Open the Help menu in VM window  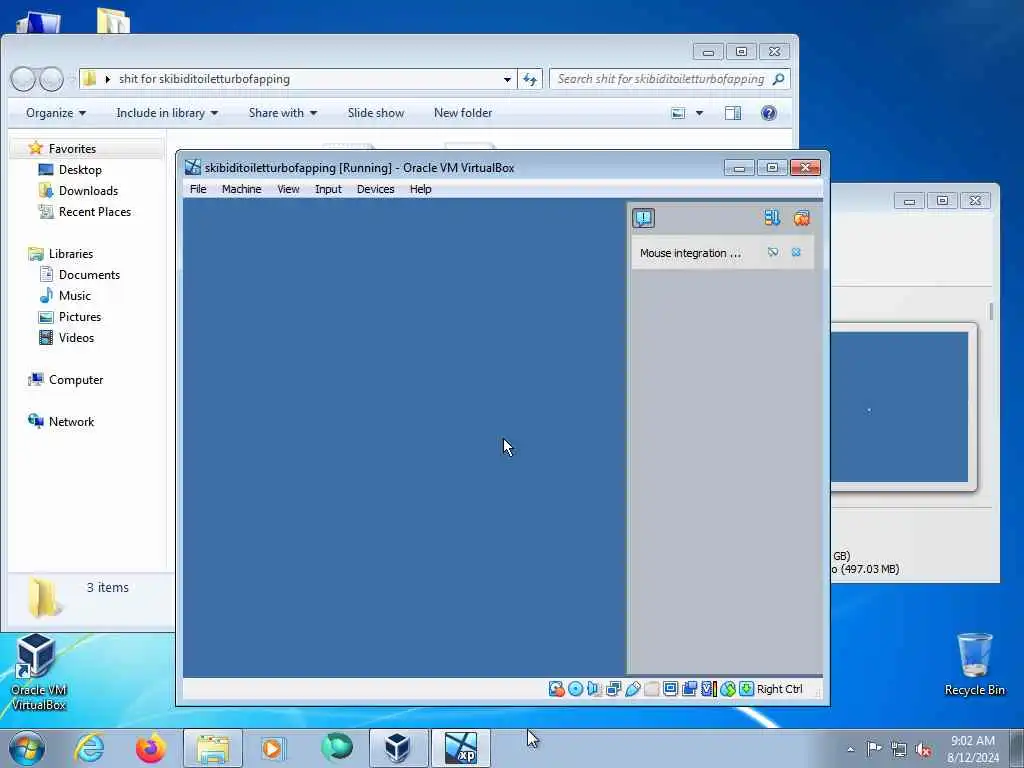pyautogui.click(x=421, y=189)
